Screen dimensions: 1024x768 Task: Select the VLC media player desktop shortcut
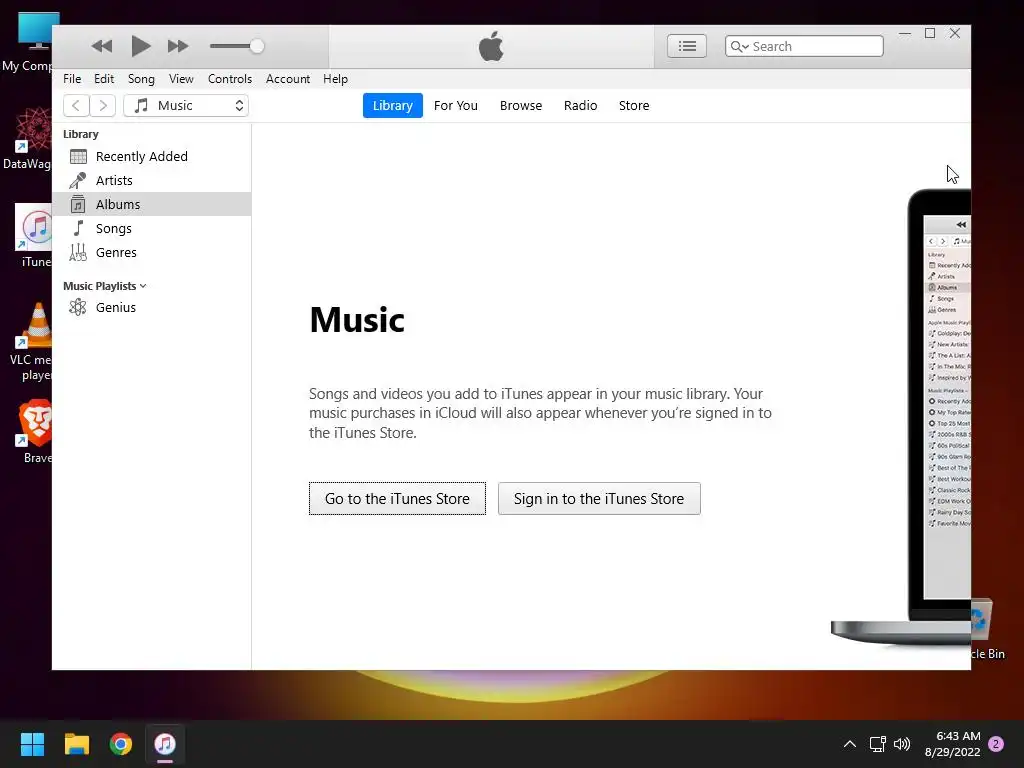pos(33,342)
